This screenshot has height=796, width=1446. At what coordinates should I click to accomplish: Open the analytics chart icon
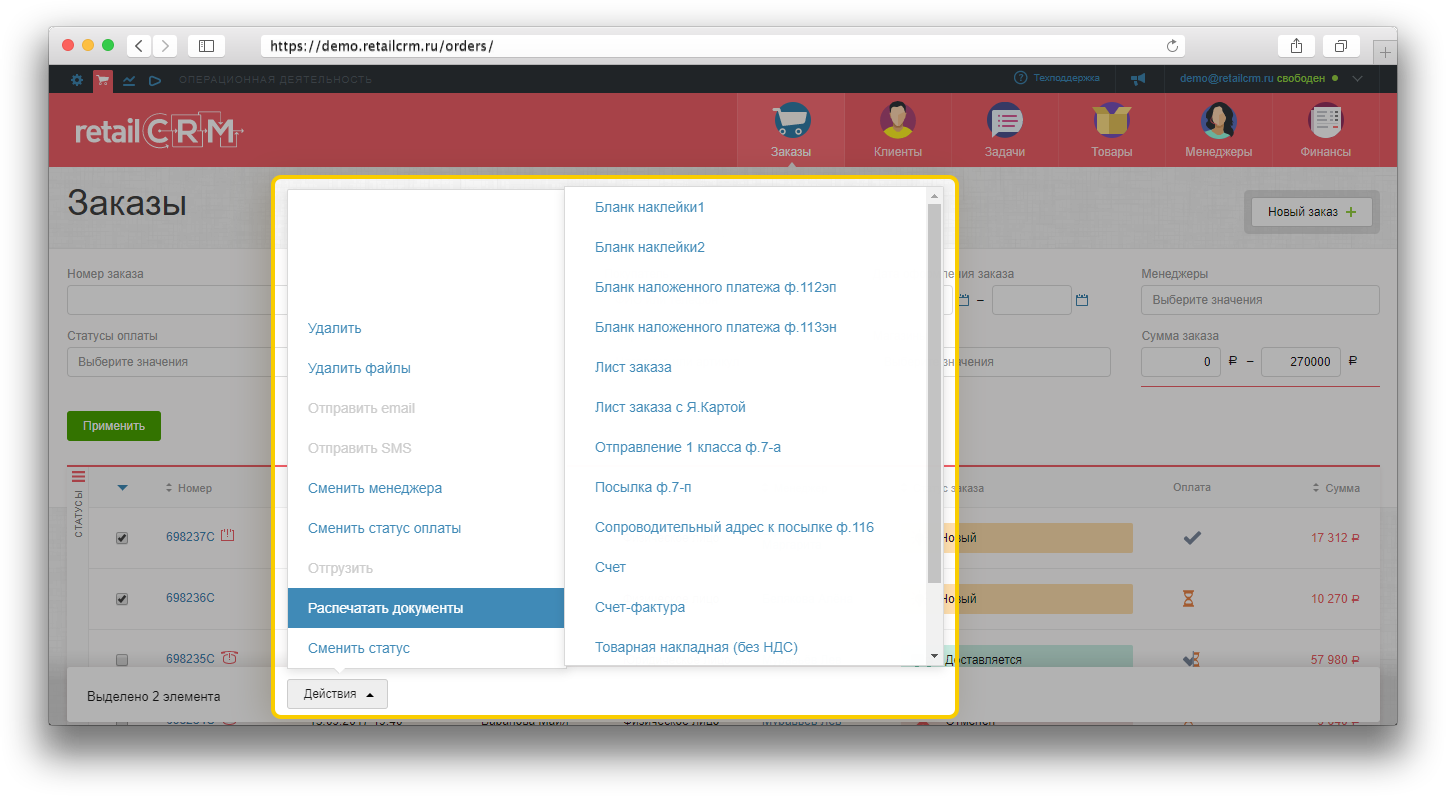[x=129, y=80]
